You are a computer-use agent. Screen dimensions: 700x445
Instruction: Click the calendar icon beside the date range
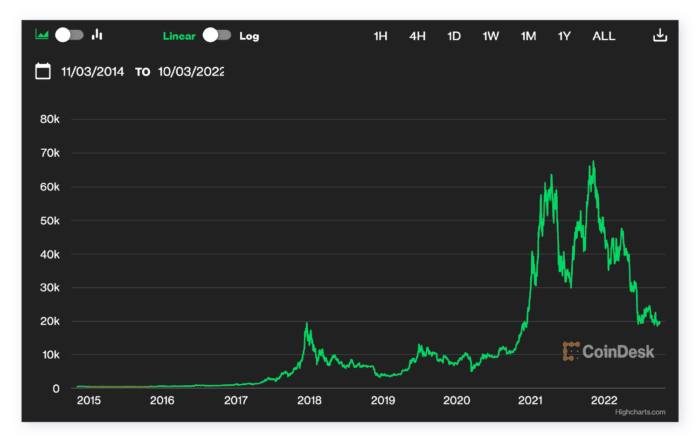tap(43, 71)
